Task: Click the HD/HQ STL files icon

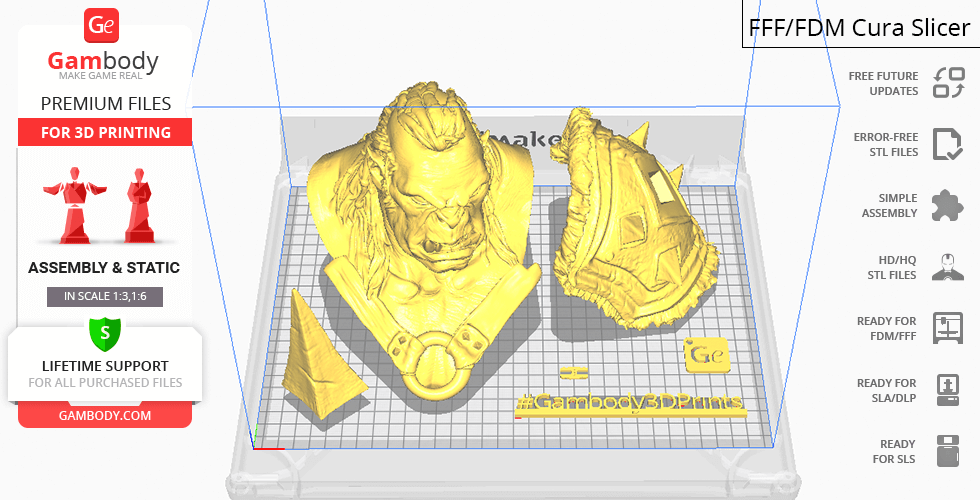Action: click(947, 267)
